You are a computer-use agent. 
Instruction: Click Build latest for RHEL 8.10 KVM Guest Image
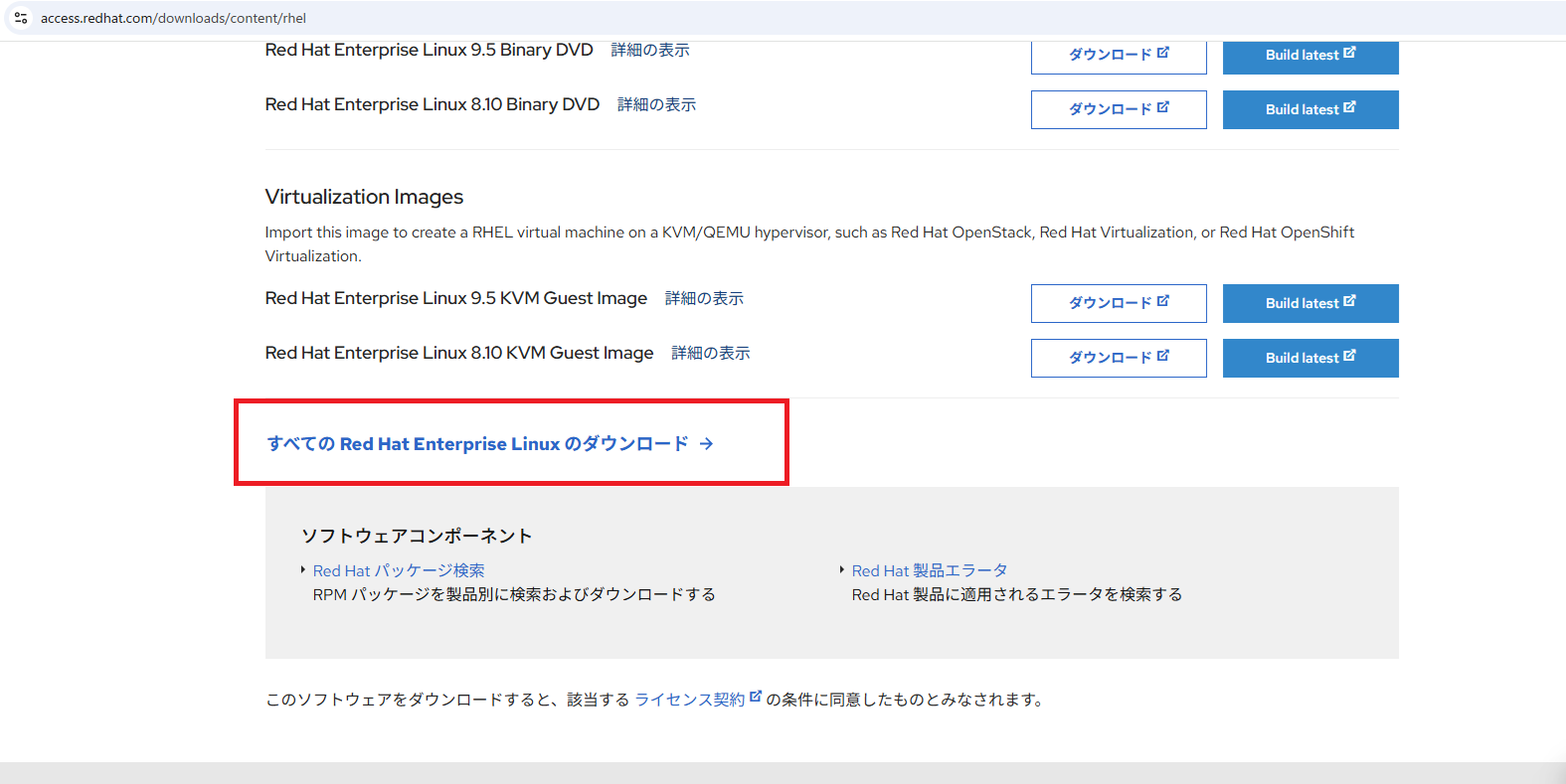1309,358
